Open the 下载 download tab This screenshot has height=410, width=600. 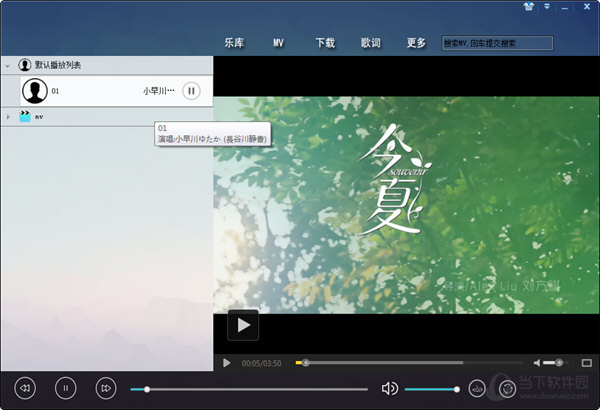click(x=325, y=42)
